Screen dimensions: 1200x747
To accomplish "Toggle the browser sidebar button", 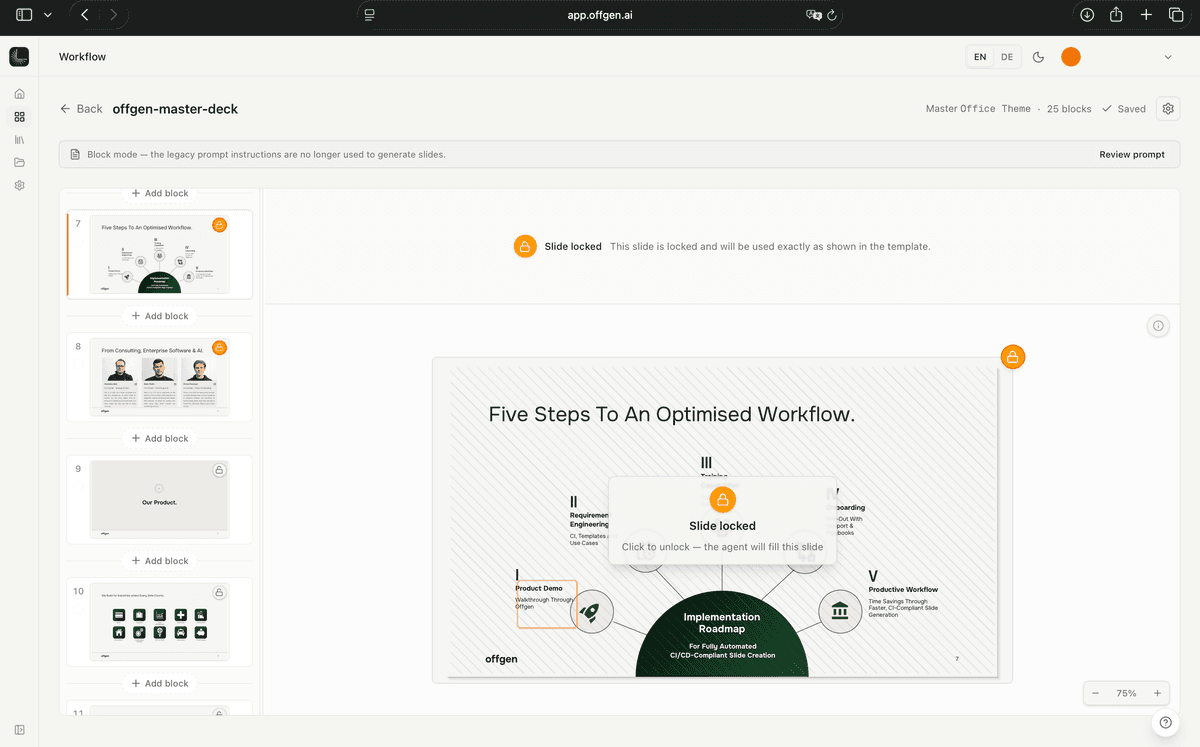I will [x=24, y=15].
